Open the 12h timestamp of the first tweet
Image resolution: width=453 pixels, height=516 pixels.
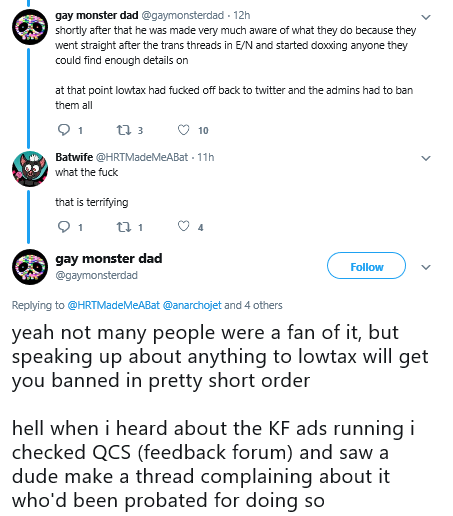pyautogui.click(x=242, y=15)
